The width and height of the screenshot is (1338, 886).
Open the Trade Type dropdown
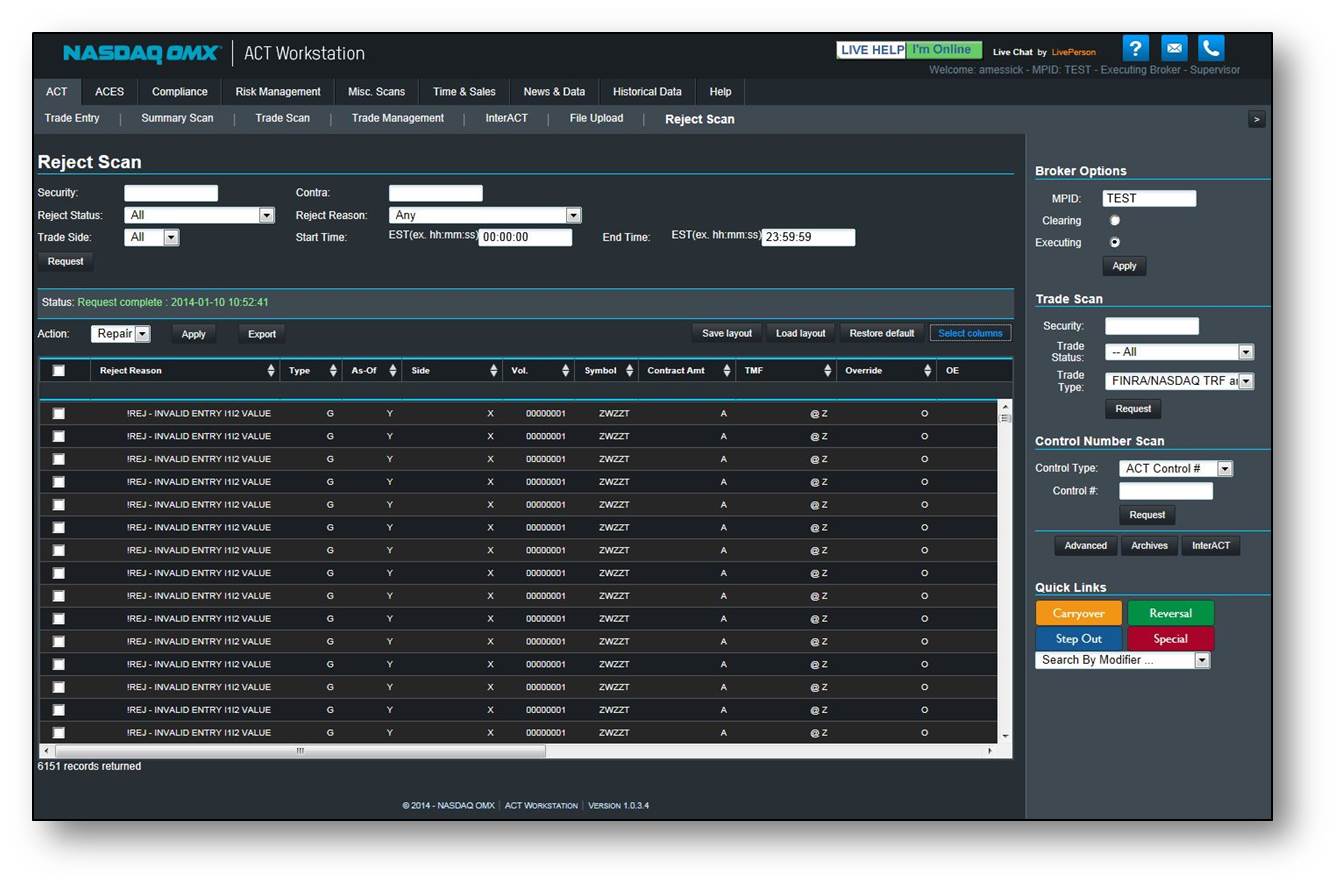click(x=1179, y=381)
